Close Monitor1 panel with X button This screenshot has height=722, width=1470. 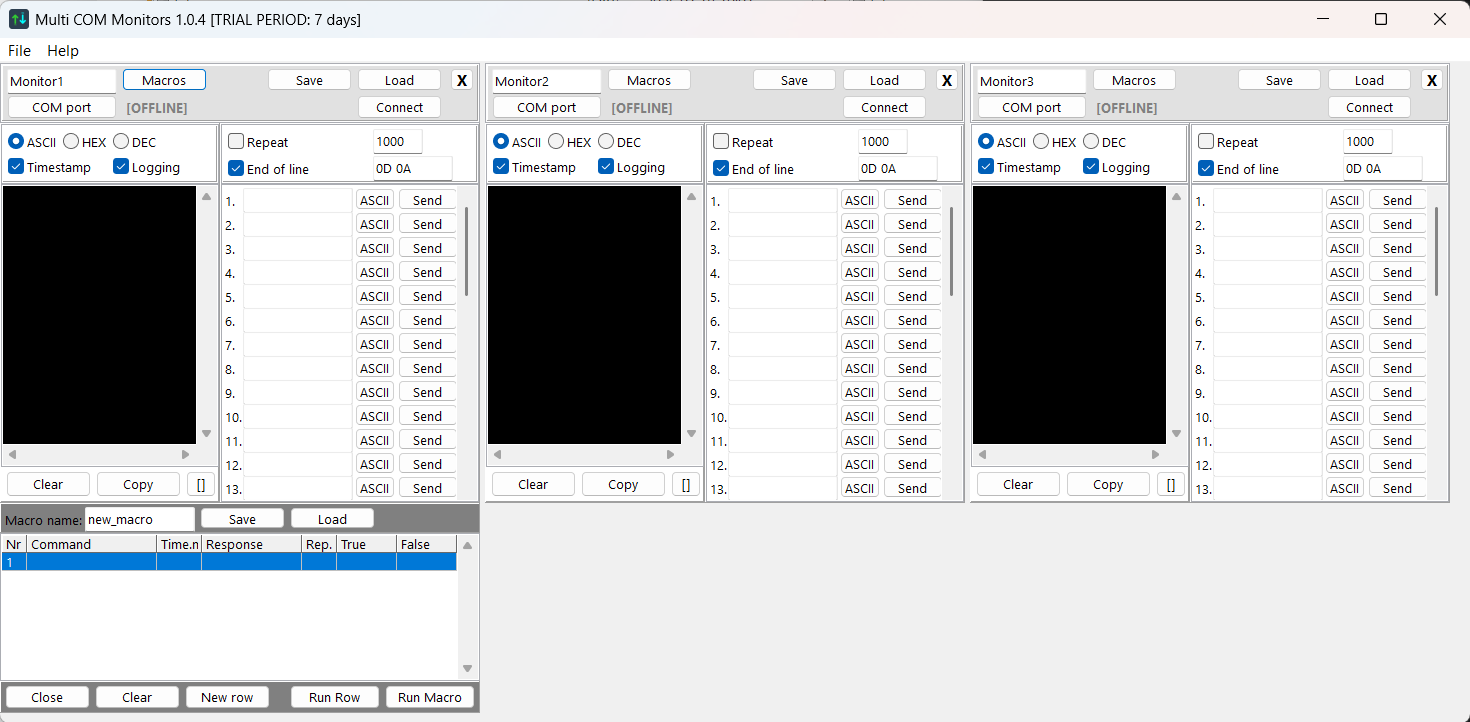461,81
